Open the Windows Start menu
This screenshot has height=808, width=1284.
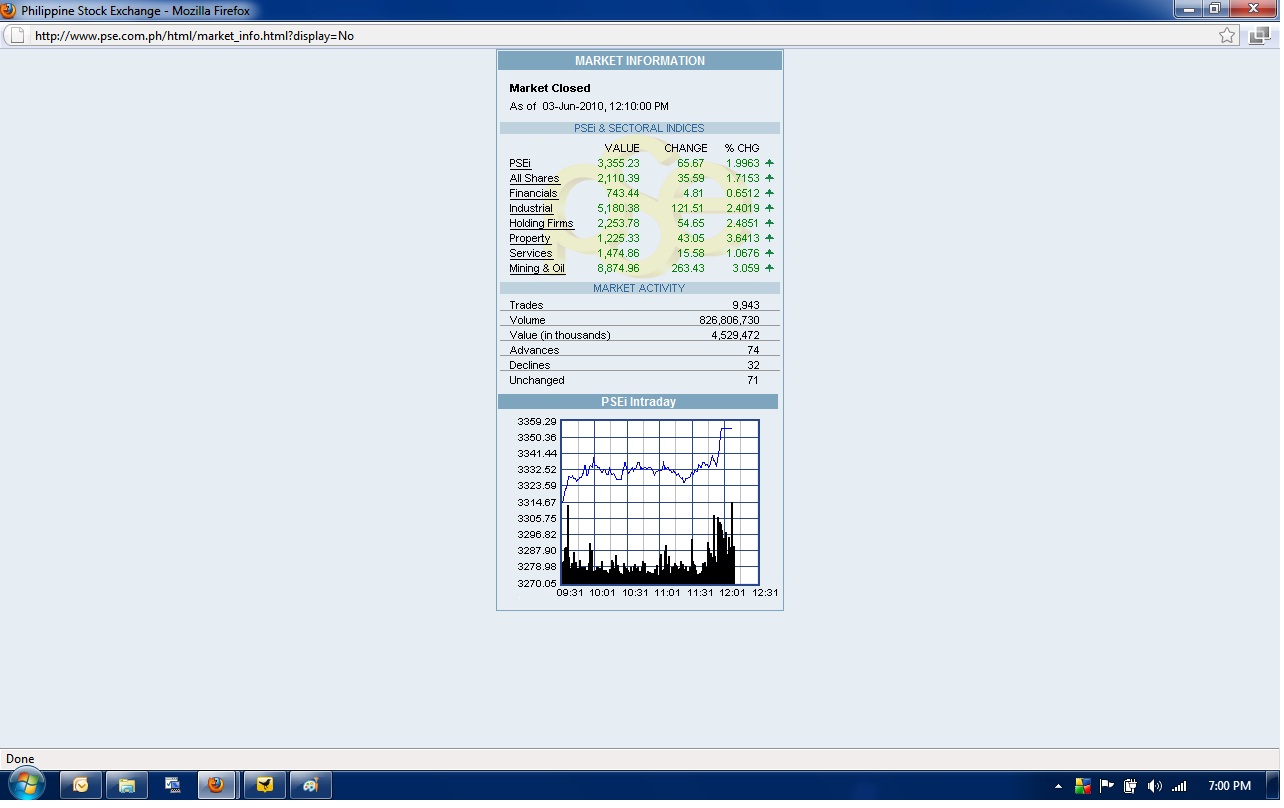25,785
